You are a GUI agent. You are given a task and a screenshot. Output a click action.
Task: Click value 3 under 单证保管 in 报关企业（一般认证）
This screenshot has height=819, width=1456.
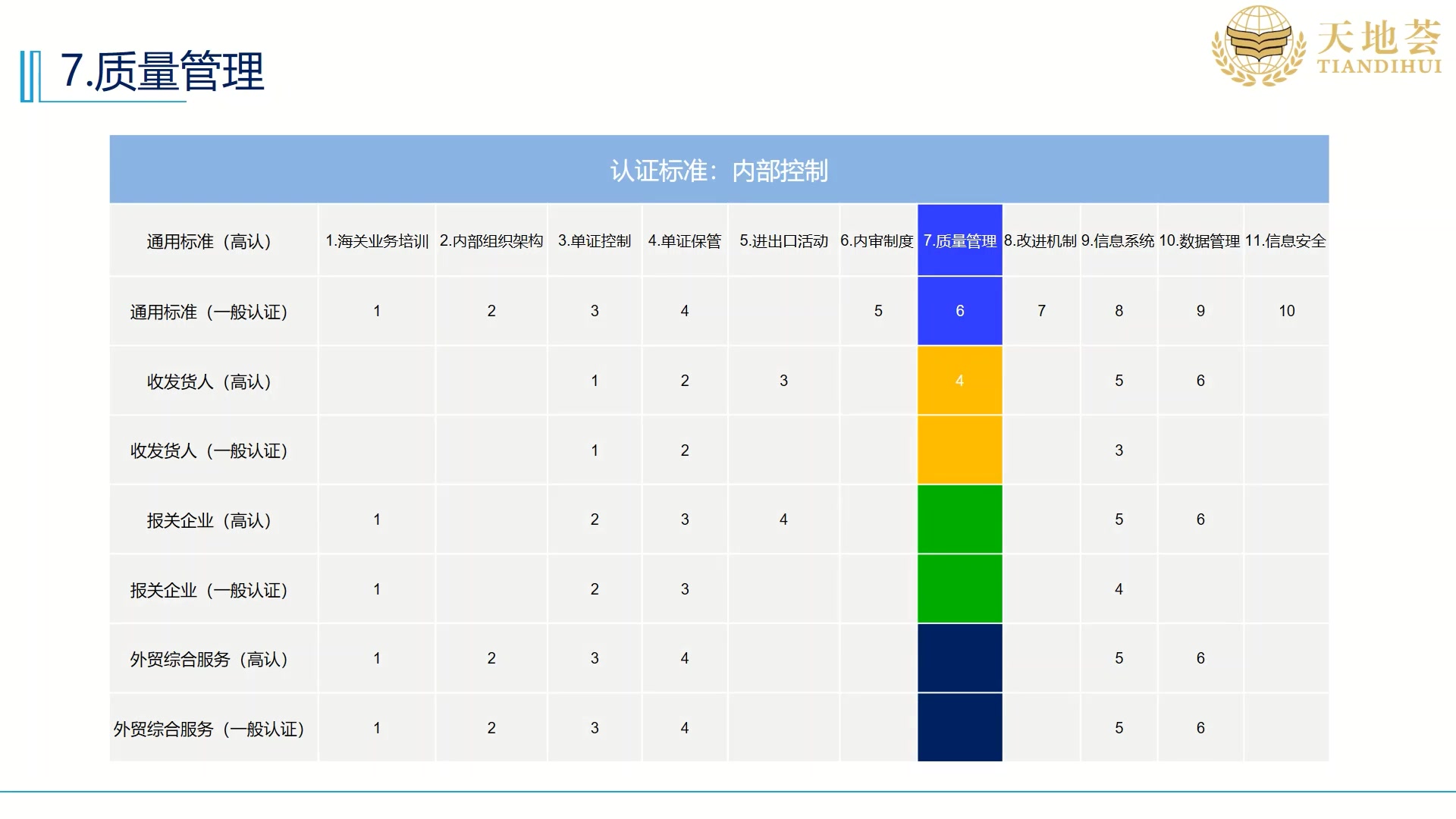click(x=685, y=589)
